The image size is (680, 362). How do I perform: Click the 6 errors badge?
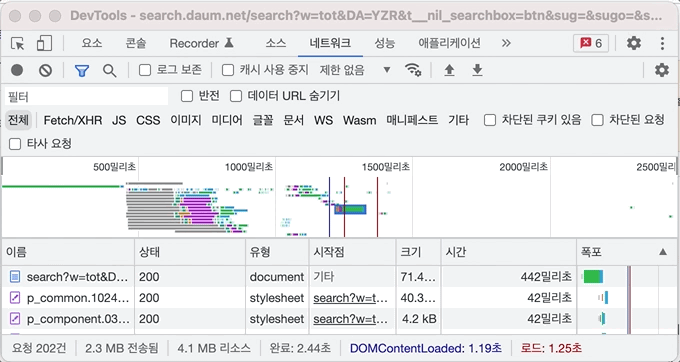click(x=591, y=43)
